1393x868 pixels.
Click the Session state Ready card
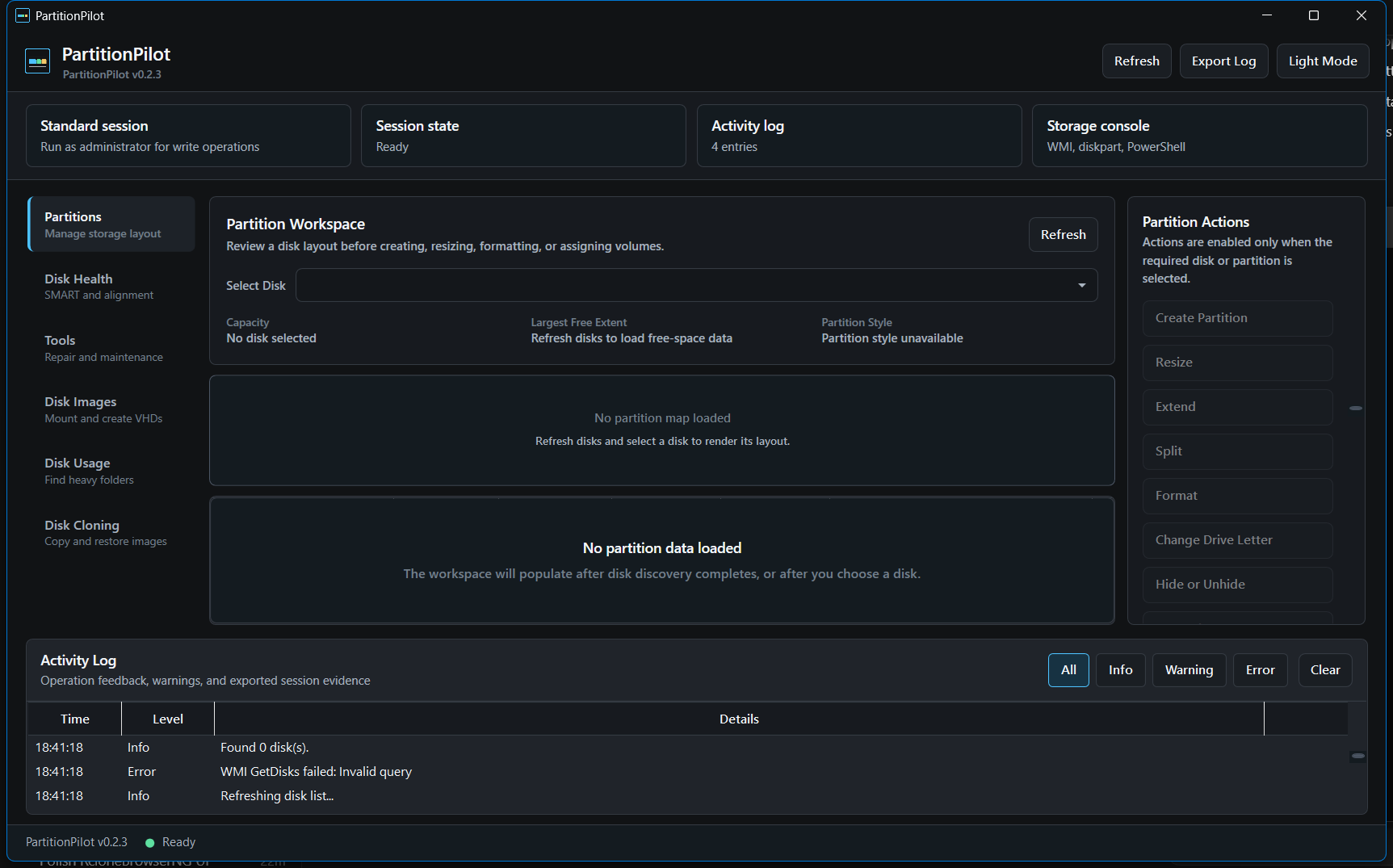[523, 136]
